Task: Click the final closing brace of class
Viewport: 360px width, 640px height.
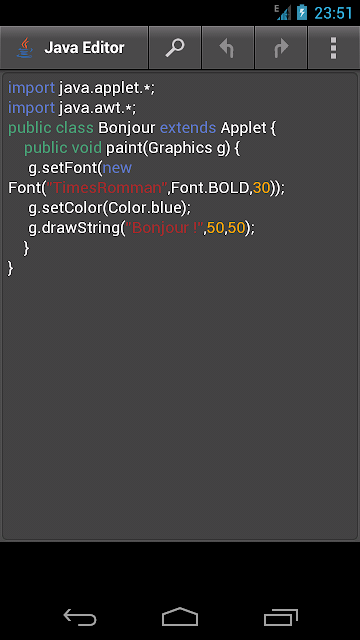Action: pos(11,268)
